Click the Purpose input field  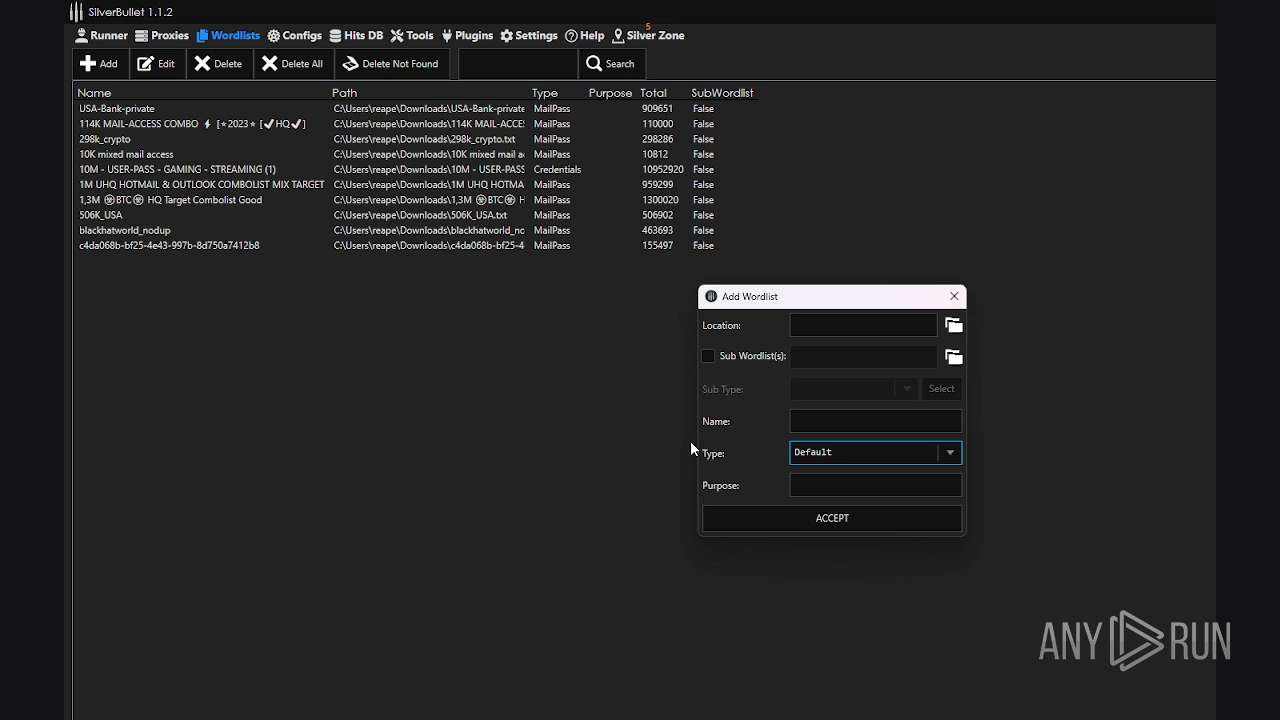pos(876,485)
